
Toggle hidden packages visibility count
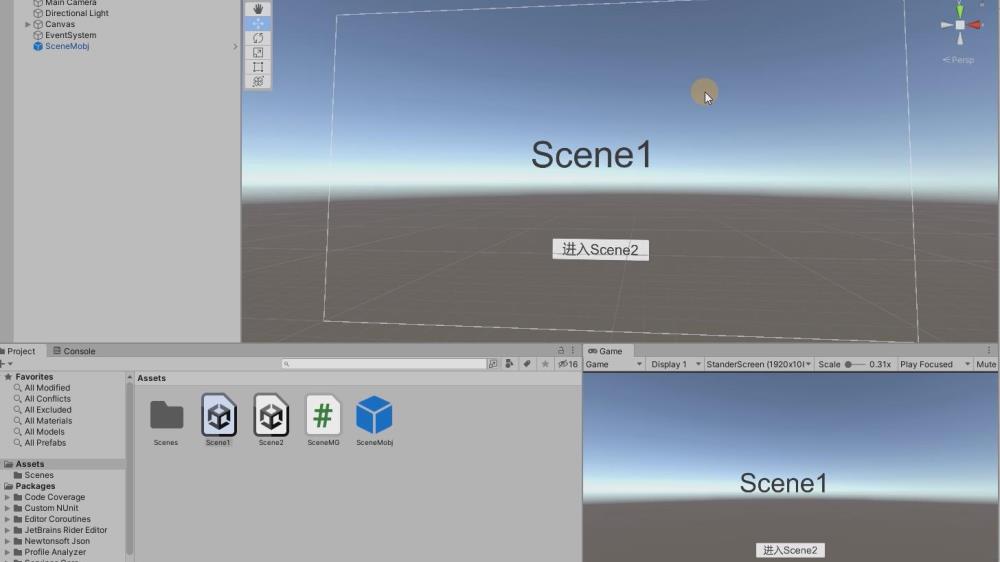(567, 365)
